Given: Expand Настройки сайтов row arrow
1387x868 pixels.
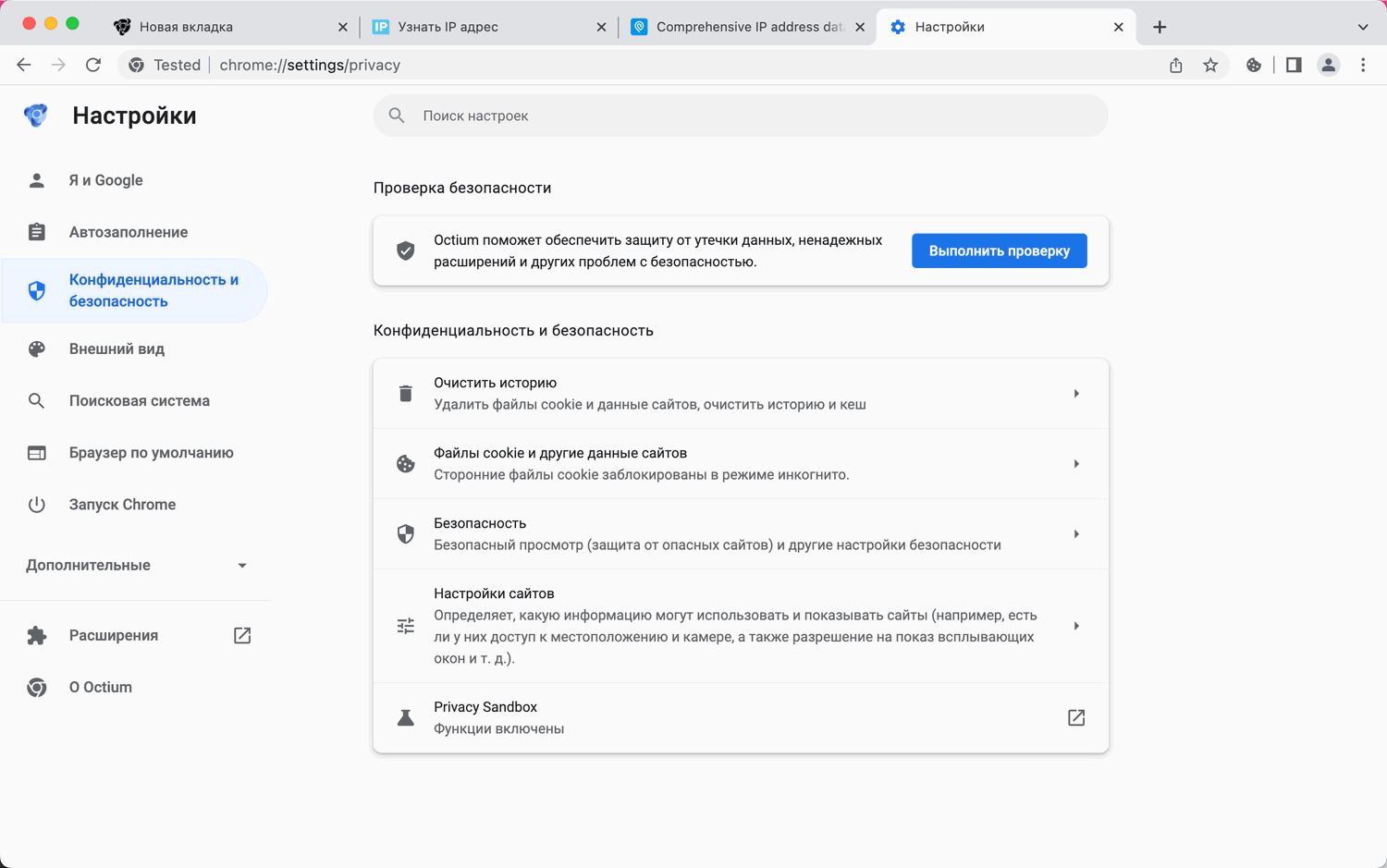Looking at the screenshot, I should click(x=1076, y=626).
